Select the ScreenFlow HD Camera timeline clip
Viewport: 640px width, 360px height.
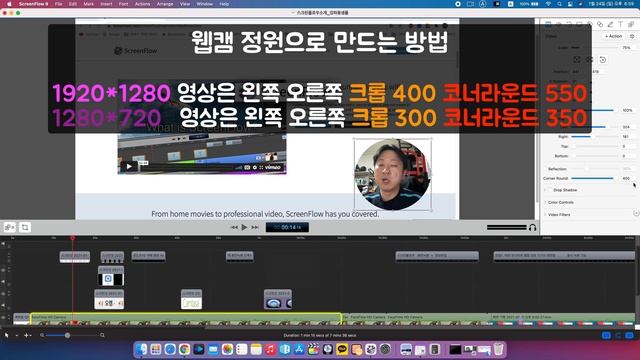186,319
